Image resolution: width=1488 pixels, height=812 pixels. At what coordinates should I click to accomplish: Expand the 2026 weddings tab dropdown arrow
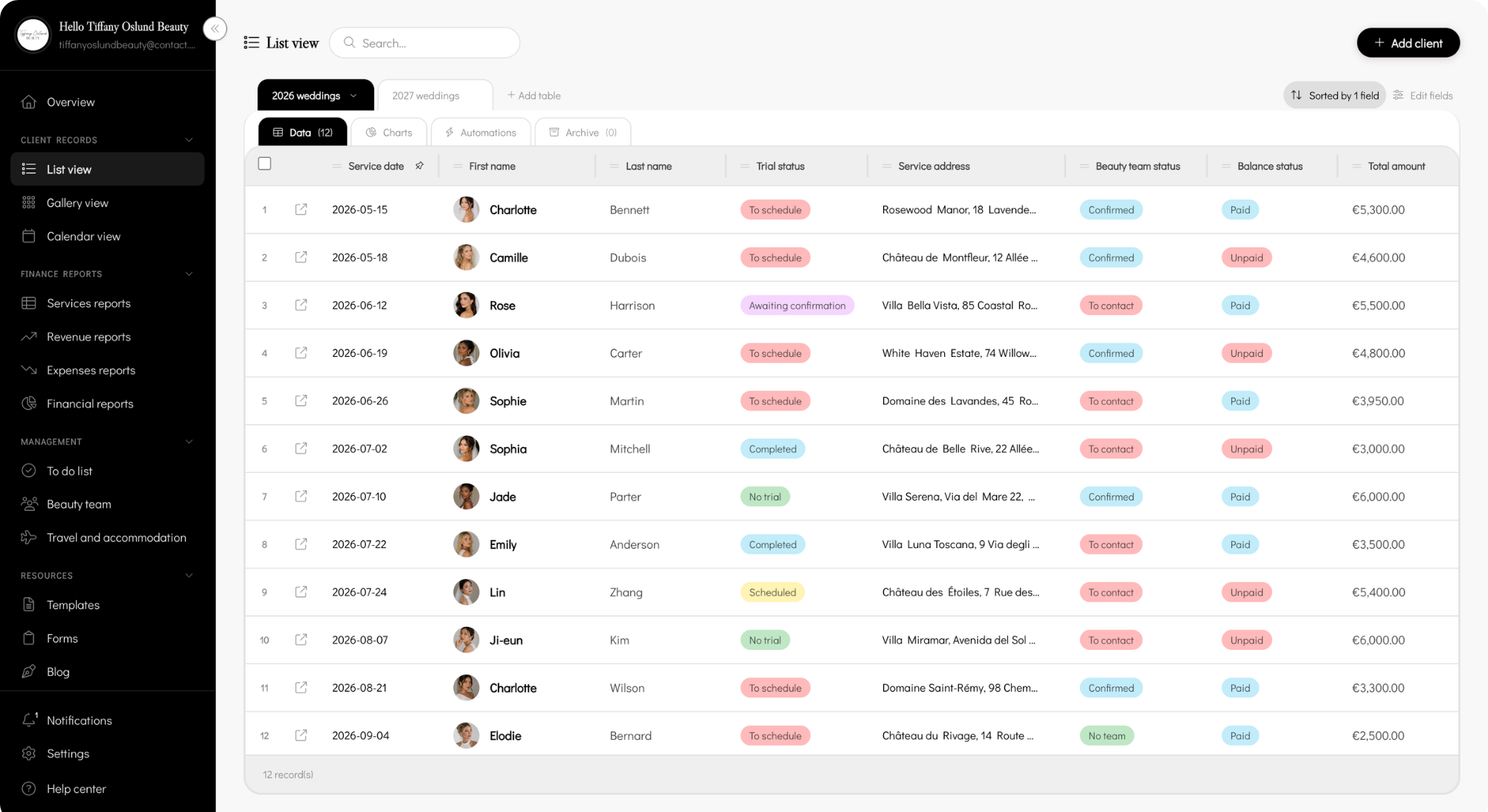(x=353, y=96)
